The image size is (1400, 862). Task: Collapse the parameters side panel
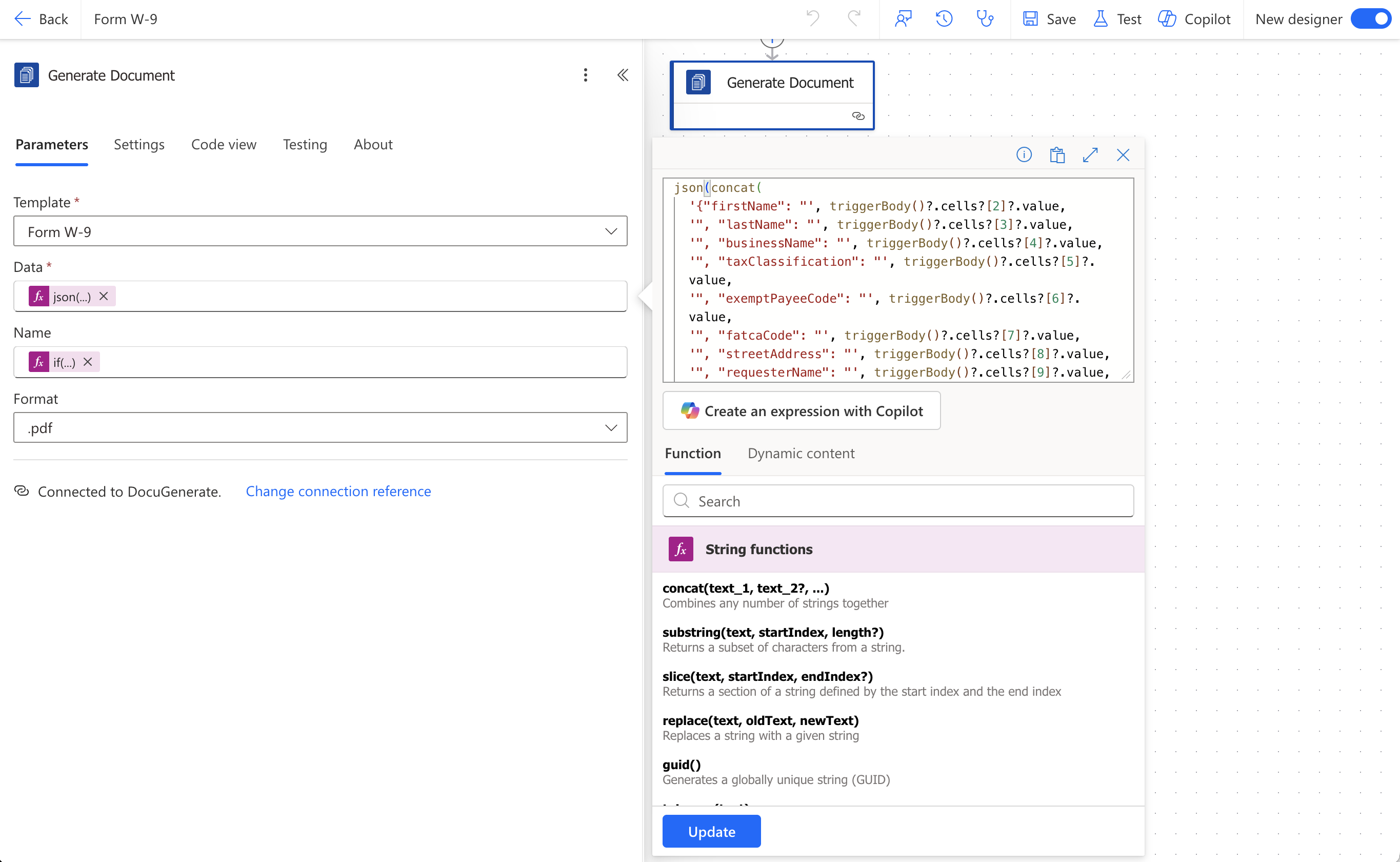pyautogui.click(x=623, y=75)
